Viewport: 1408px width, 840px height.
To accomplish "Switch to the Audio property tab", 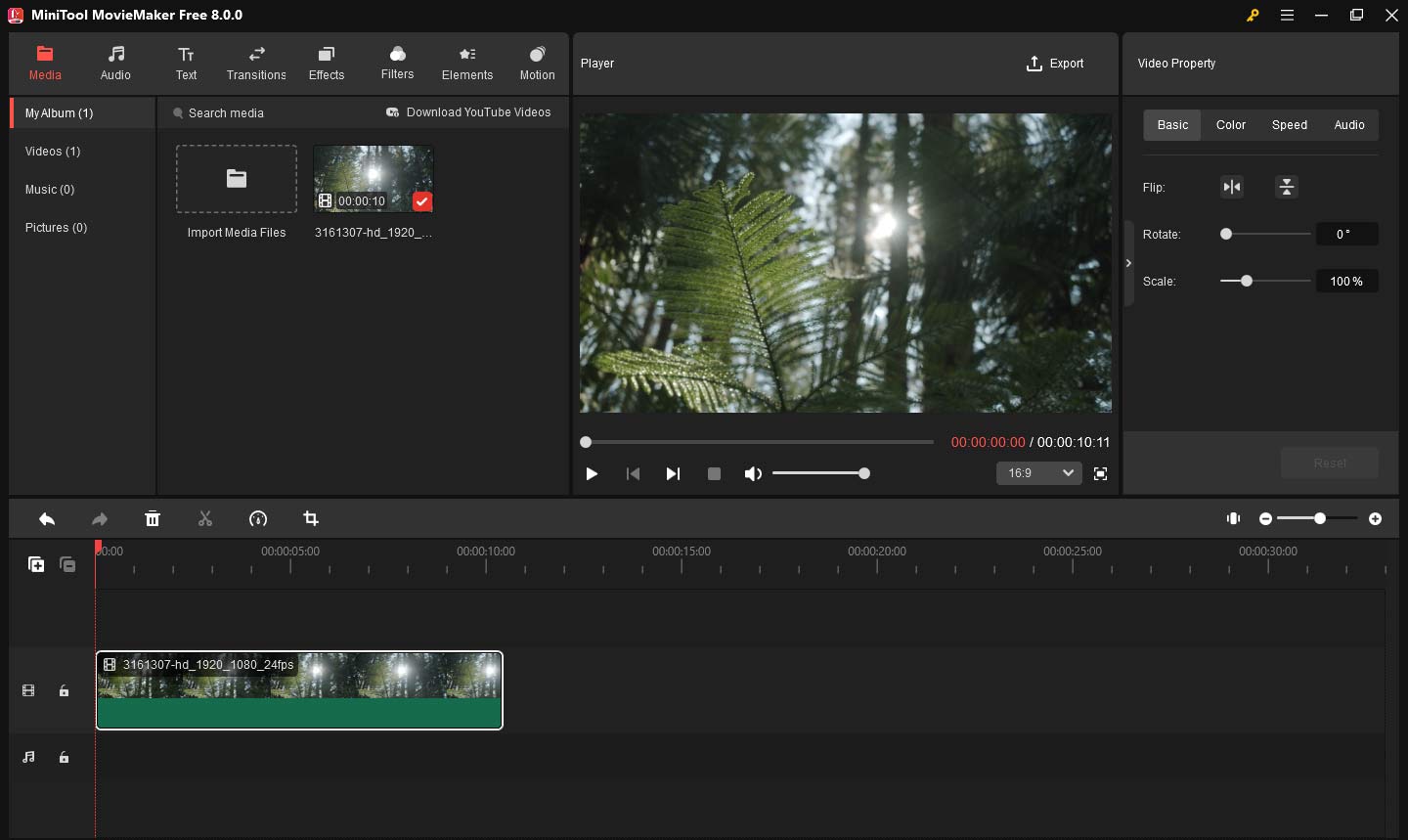I will click(x=1349, y=125).
